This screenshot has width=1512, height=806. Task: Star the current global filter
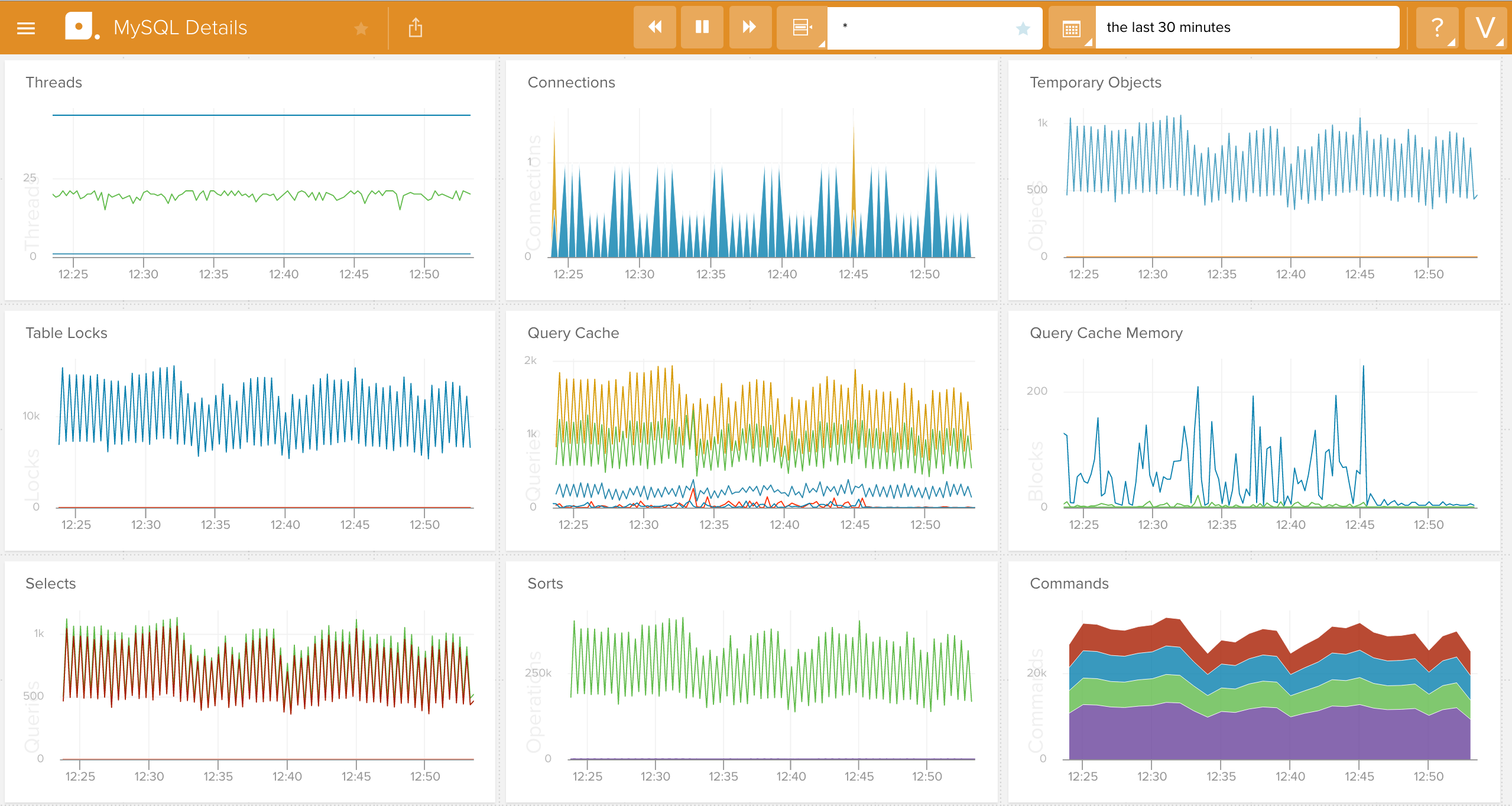click(x=1023, y=28)
